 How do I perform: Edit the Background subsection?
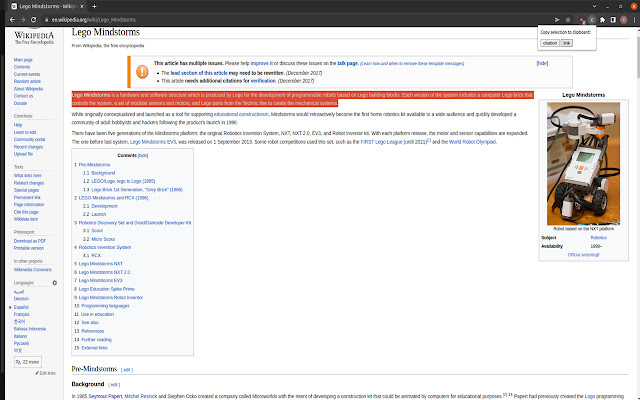click(114, 384)
